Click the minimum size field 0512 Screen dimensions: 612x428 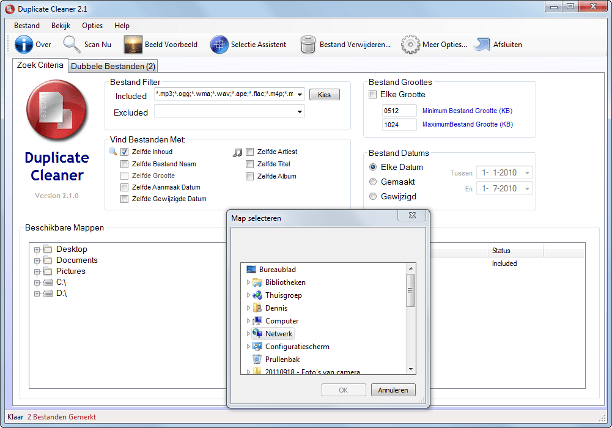399,110
